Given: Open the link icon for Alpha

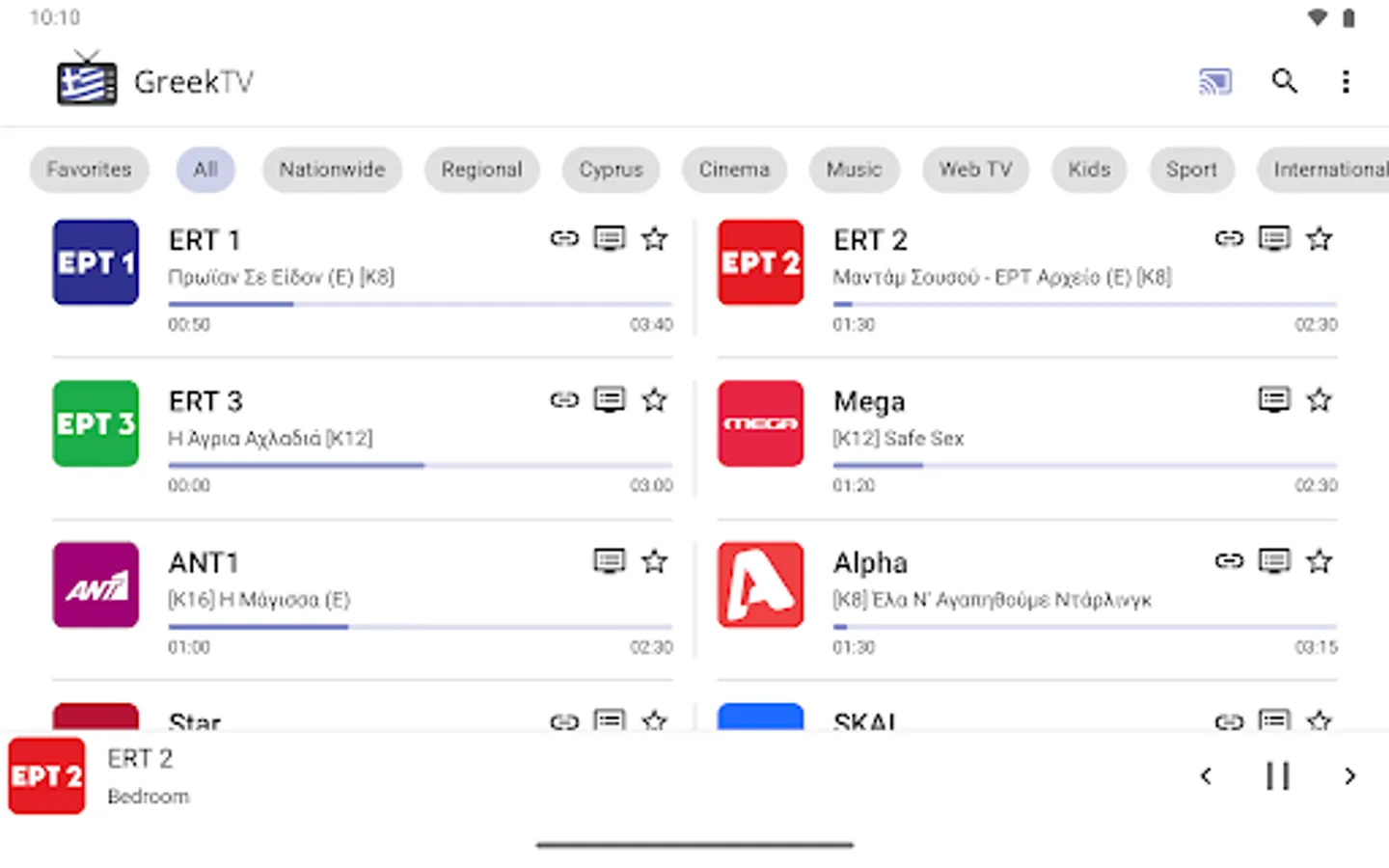Looking at the screenshot, I should [x=1229, y=560].
